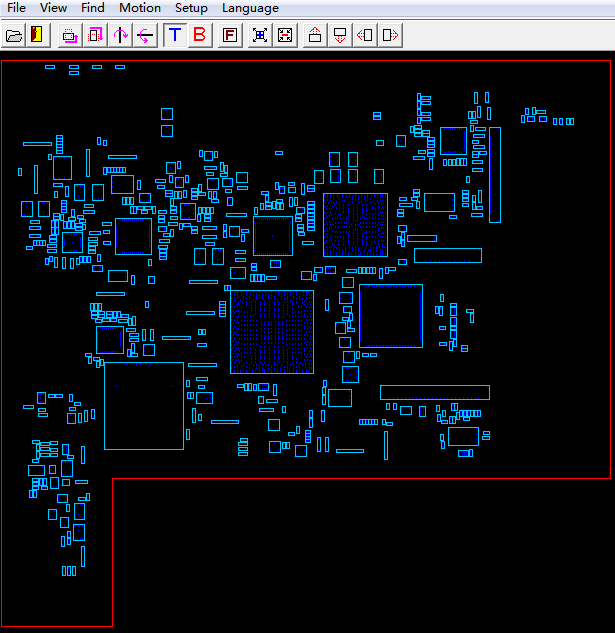Pan the view down with arrow icon

[340, 35]
